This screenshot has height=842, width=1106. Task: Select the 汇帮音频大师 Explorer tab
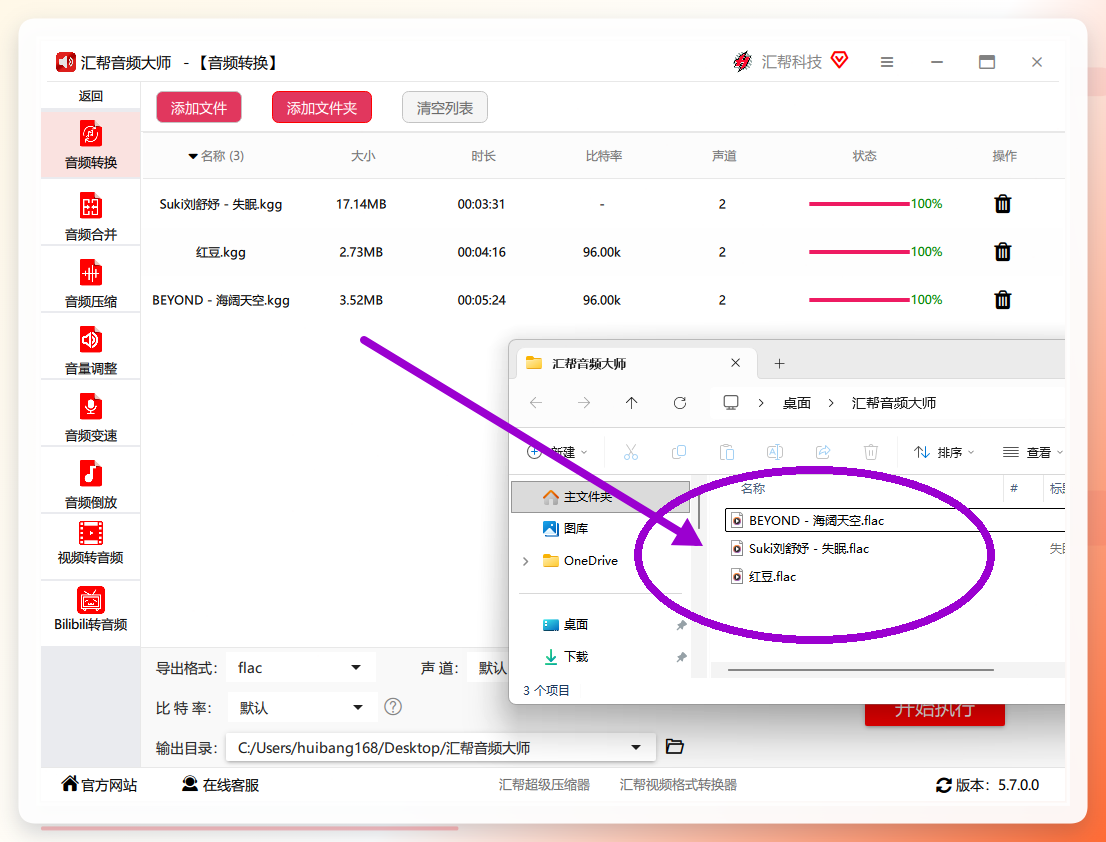638,363
